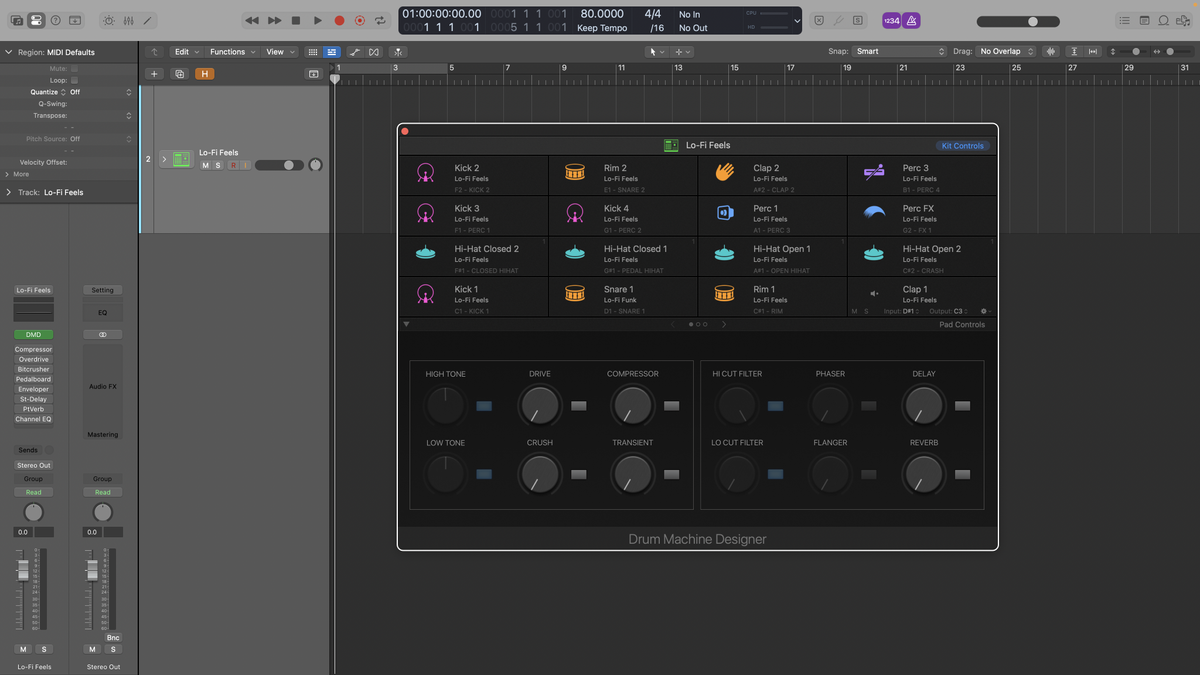
Task: Click the Snare 1 drum icon
Action: (574, 294)
